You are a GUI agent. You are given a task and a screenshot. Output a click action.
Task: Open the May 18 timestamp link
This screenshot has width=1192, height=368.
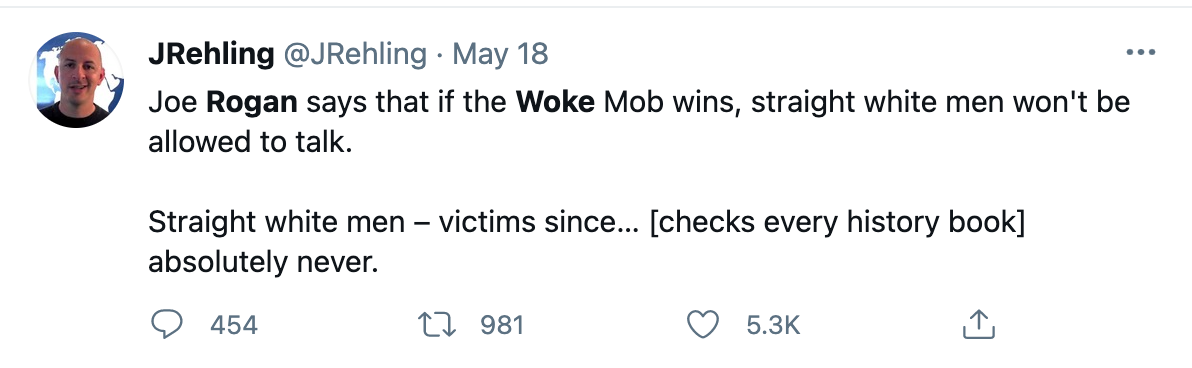click(x=500, y=54)
